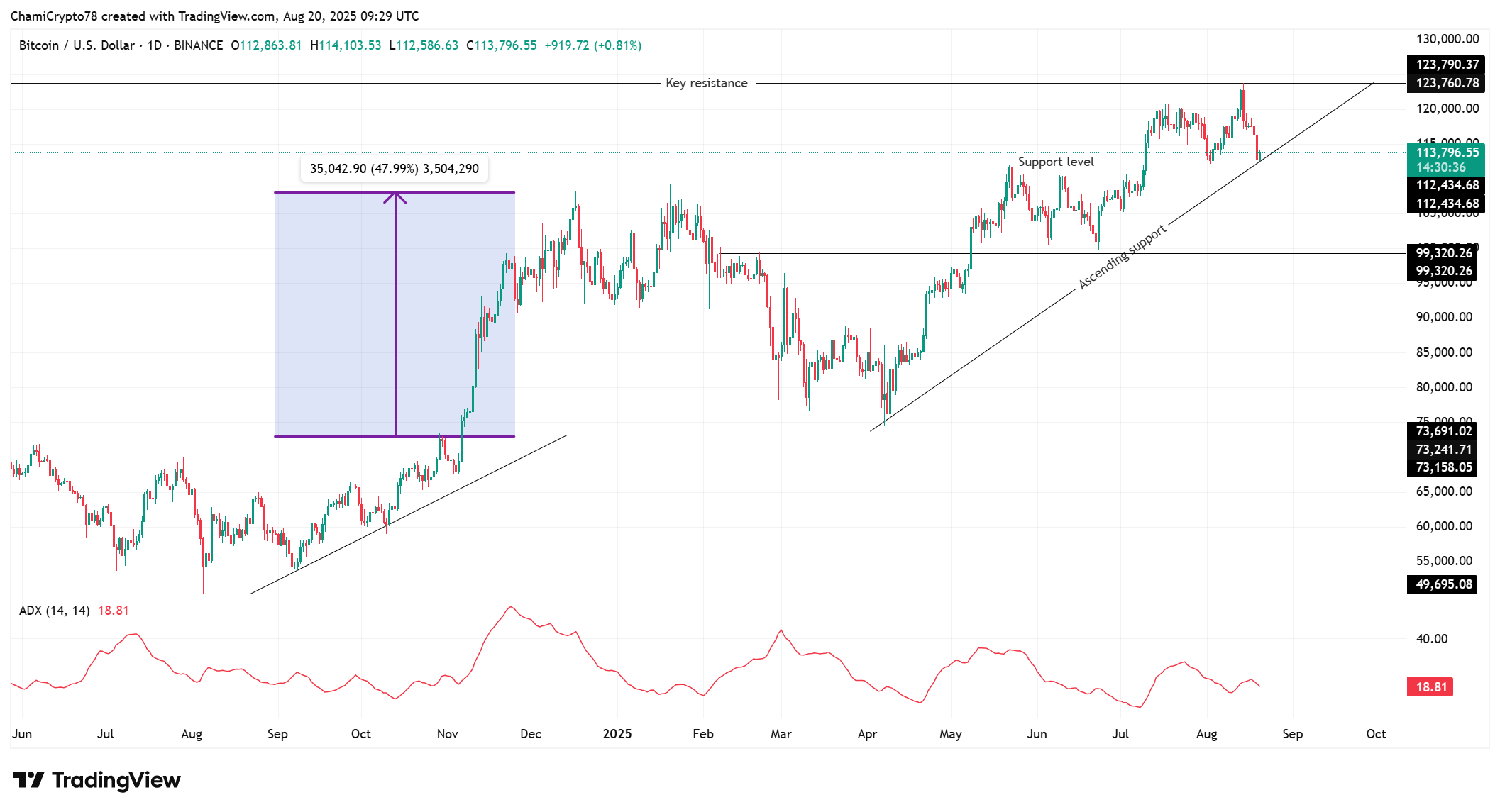Screen dimensions: 1500x812
Task: Click the blue shaded price range box
Action: (x=395, y=314)
